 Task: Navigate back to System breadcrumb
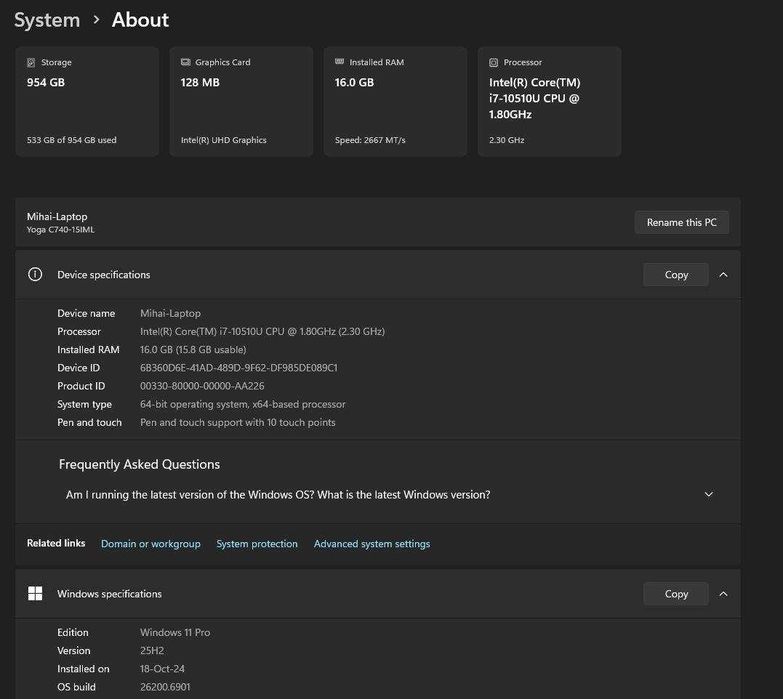[x=47, y=20]
